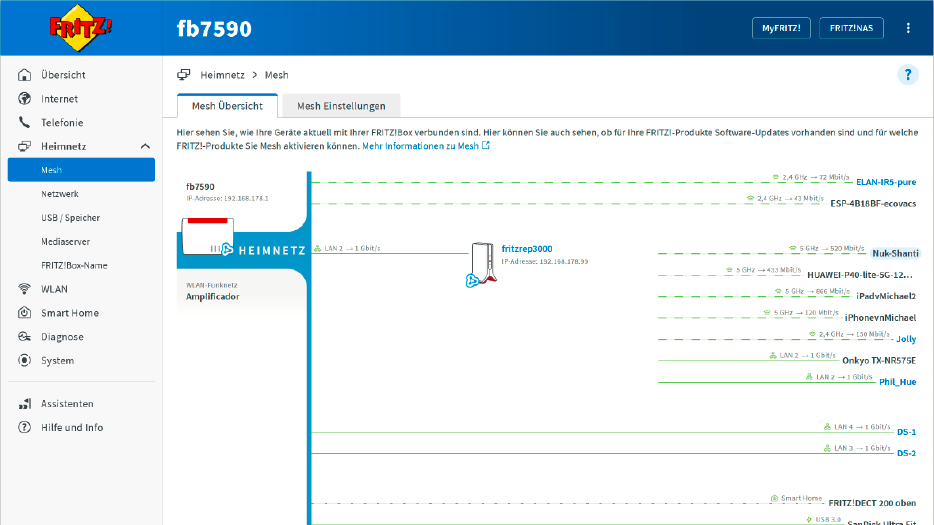Click the LAN icon on DS-1 connection
The image size is (934, 525).
click(827, 427)
